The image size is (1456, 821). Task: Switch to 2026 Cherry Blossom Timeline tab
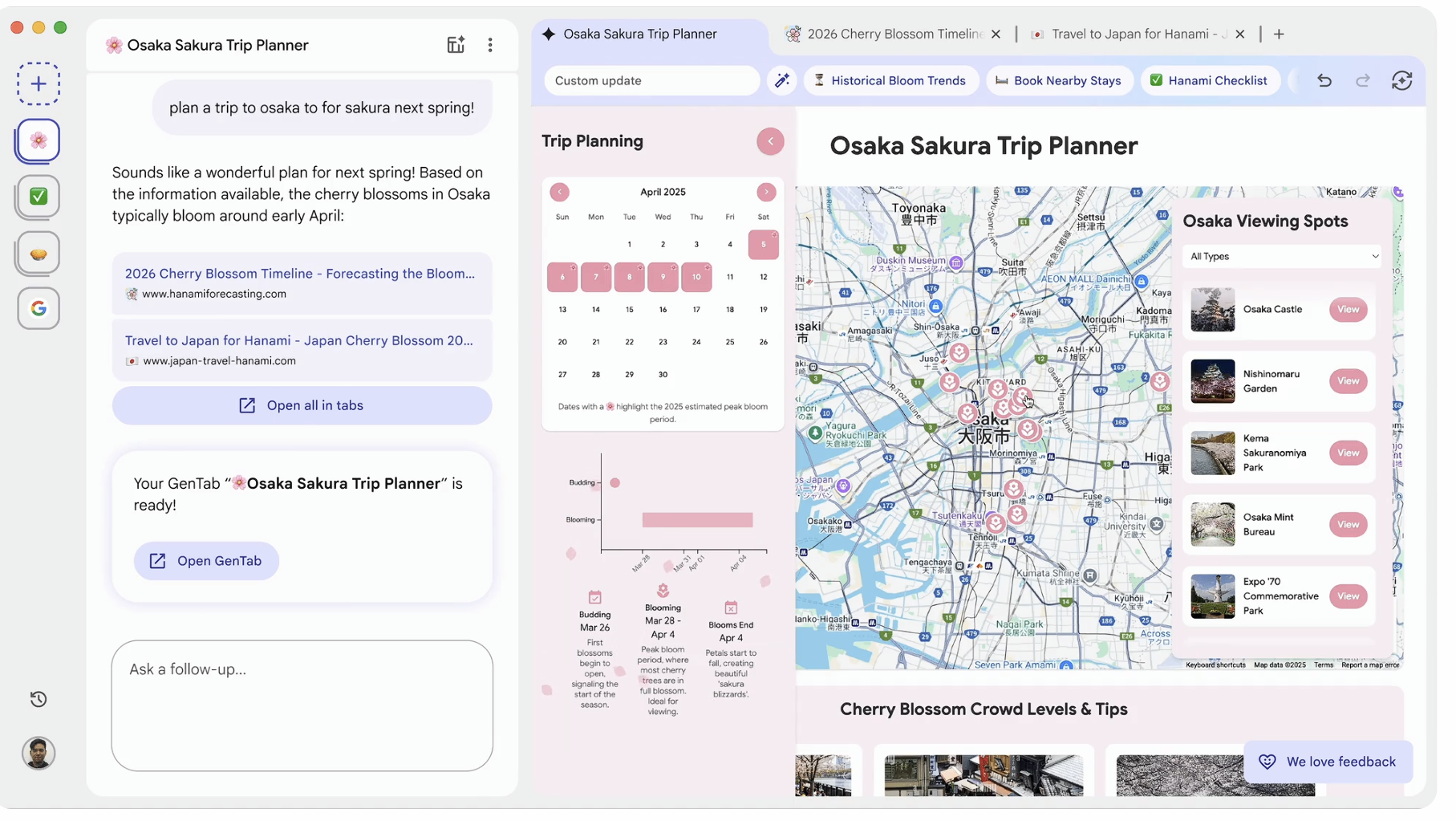pyautogui.click(x=894, y=34)
